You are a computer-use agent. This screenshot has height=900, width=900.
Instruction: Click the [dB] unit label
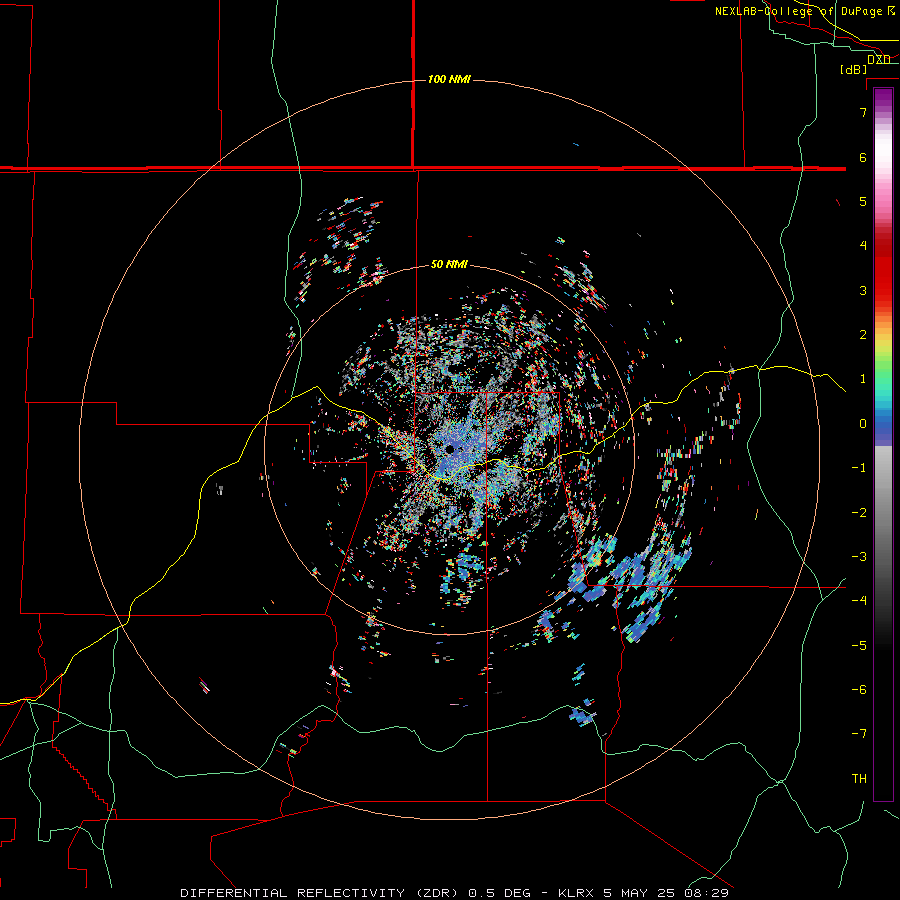tap(853, 69)
